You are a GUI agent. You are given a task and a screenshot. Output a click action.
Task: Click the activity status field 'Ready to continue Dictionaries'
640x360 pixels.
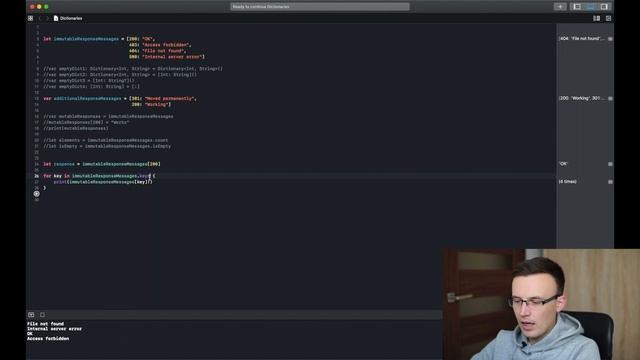(320, 7)
